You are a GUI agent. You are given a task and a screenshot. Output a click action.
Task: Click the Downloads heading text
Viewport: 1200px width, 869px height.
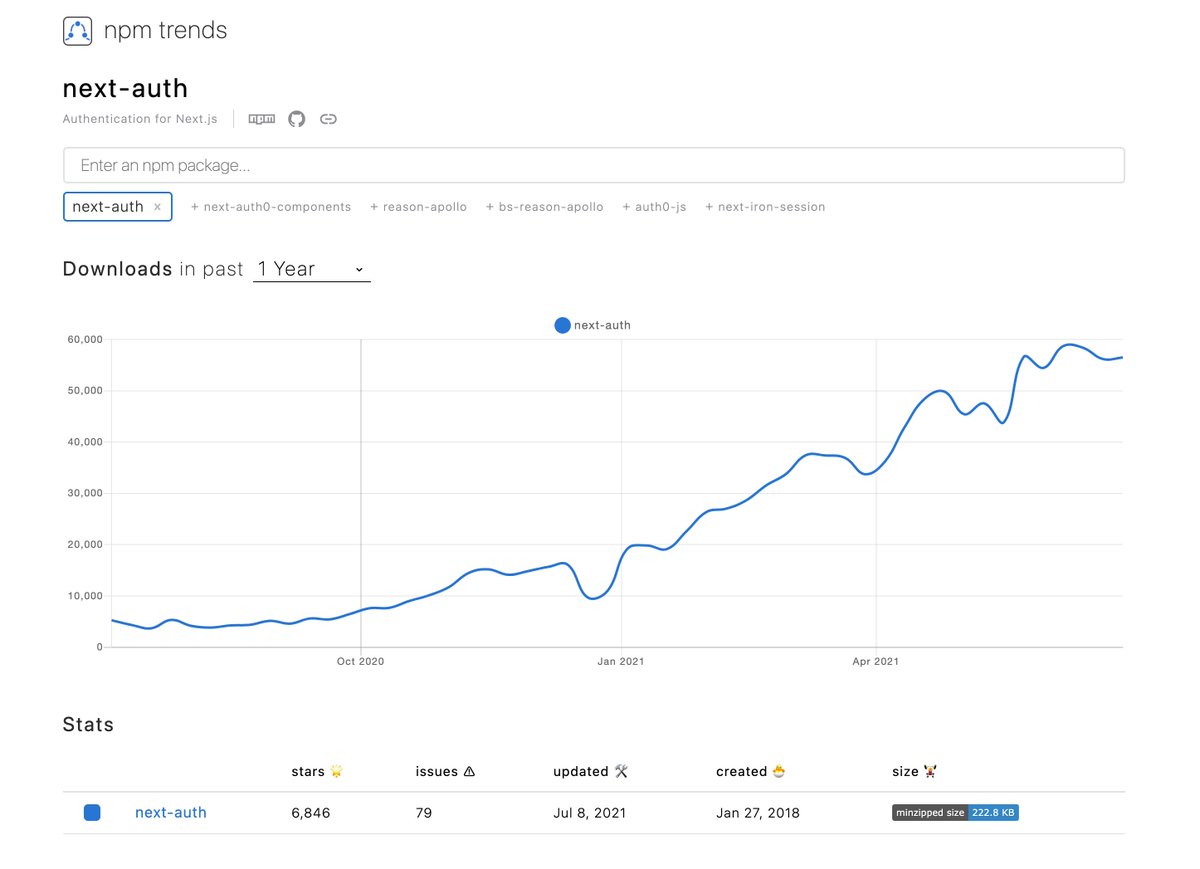117,269
